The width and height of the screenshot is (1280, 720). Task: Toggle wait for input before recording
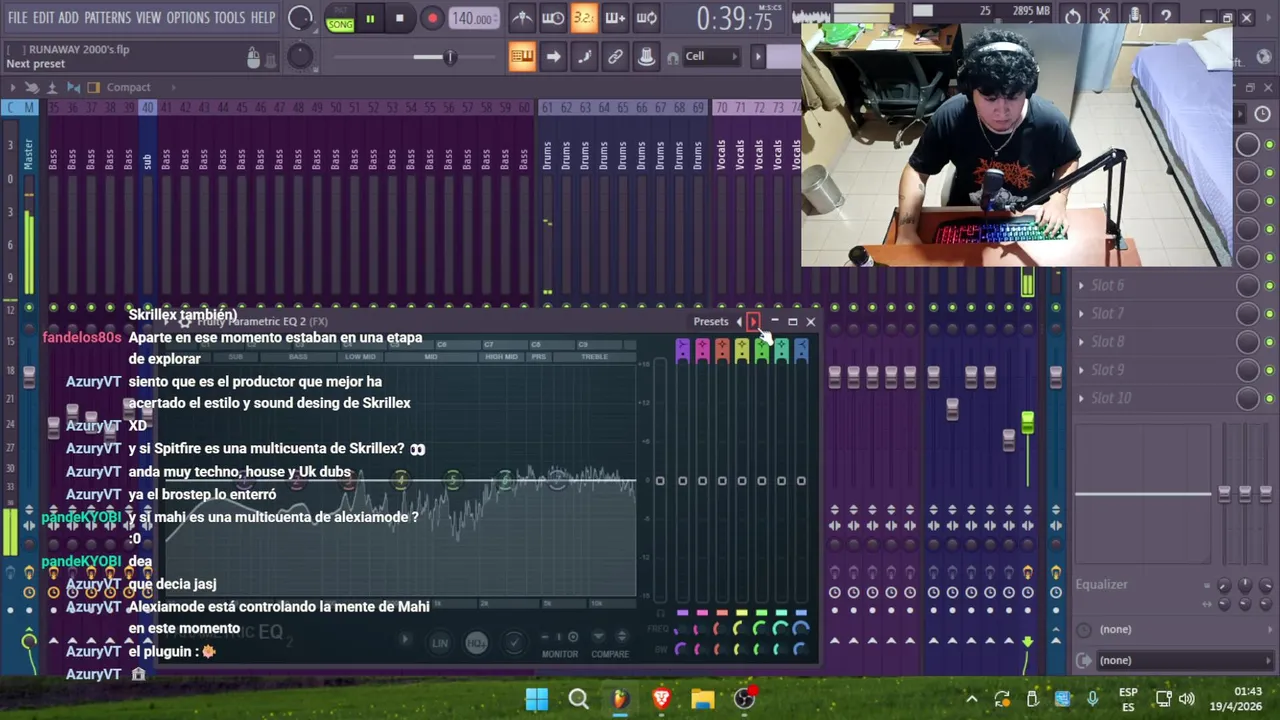552,18
